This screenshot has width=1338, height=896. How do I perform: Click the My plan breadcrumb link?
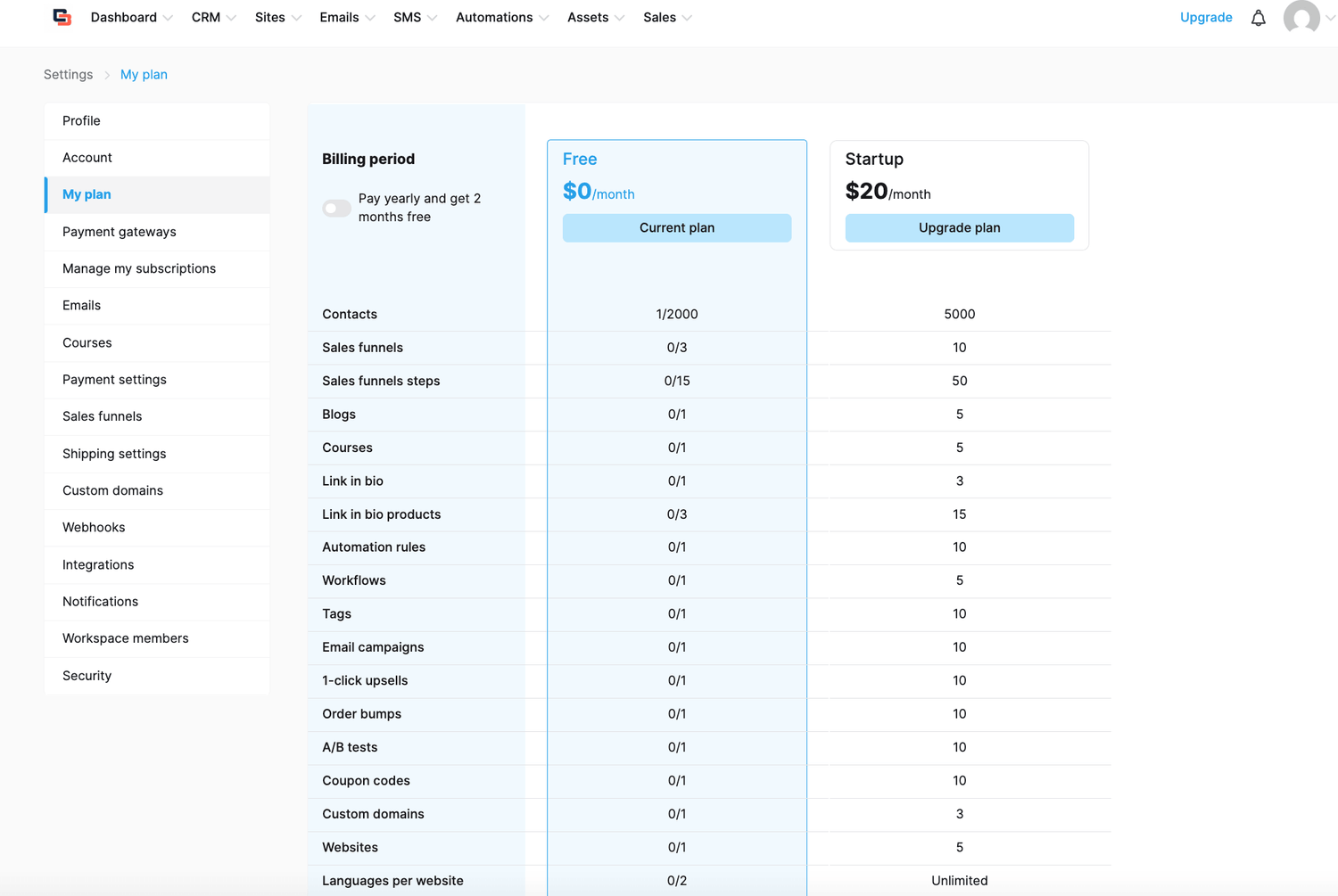tap(144, 75)
